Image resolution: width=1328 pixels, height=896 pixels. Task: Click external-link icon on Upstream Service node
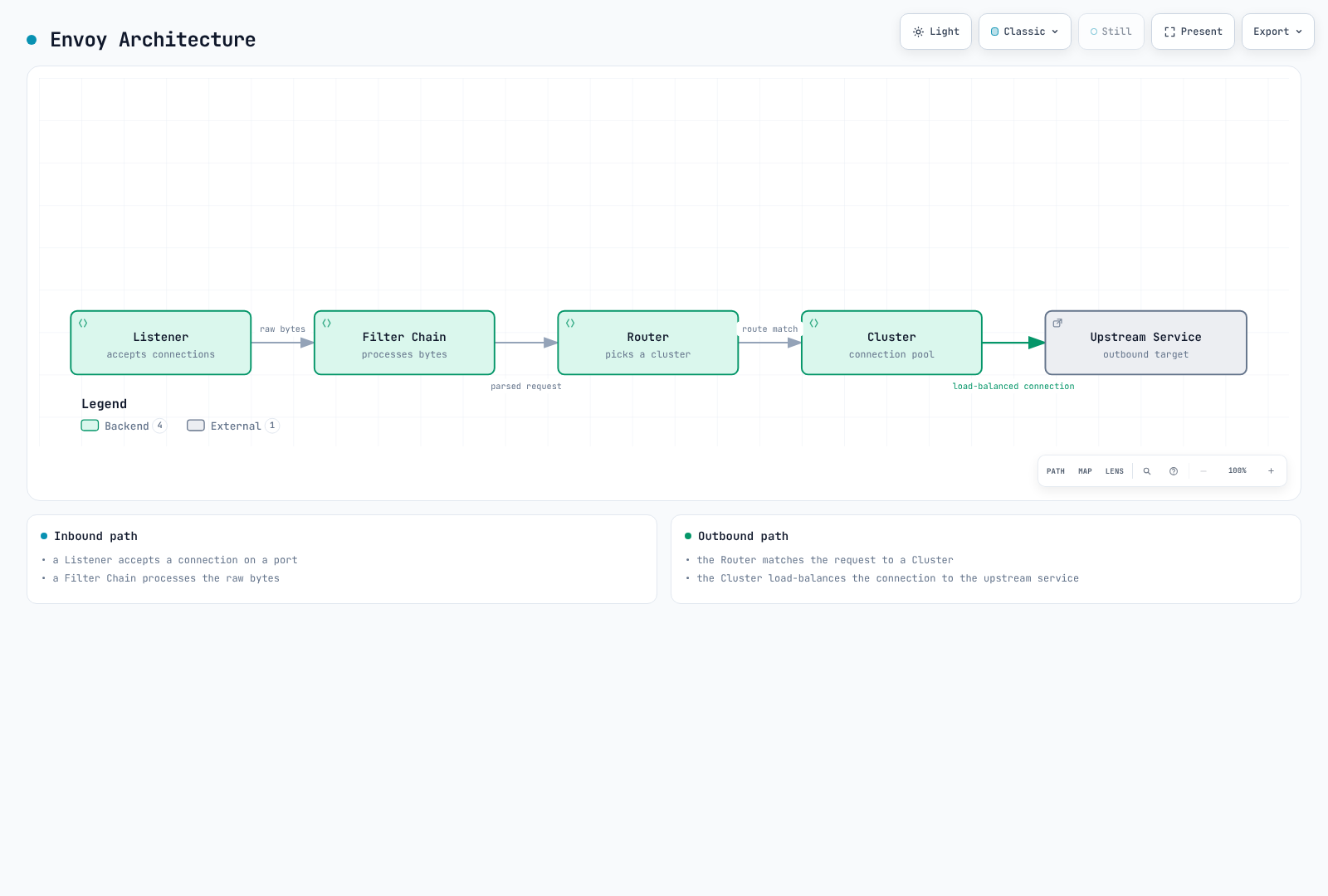(1057, 324)
